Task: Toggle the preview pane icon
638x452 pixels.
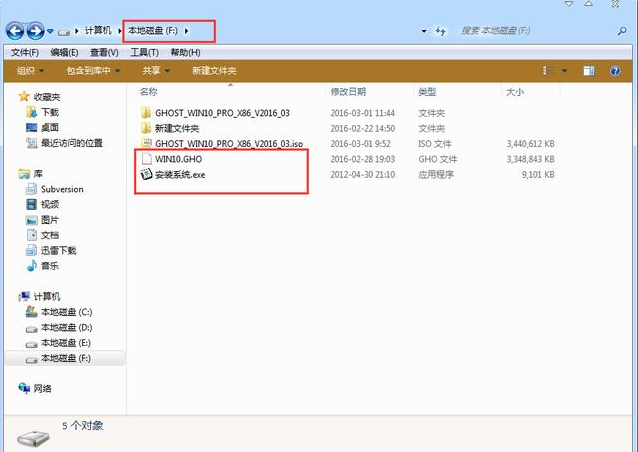Action: (x=588, y=71)
